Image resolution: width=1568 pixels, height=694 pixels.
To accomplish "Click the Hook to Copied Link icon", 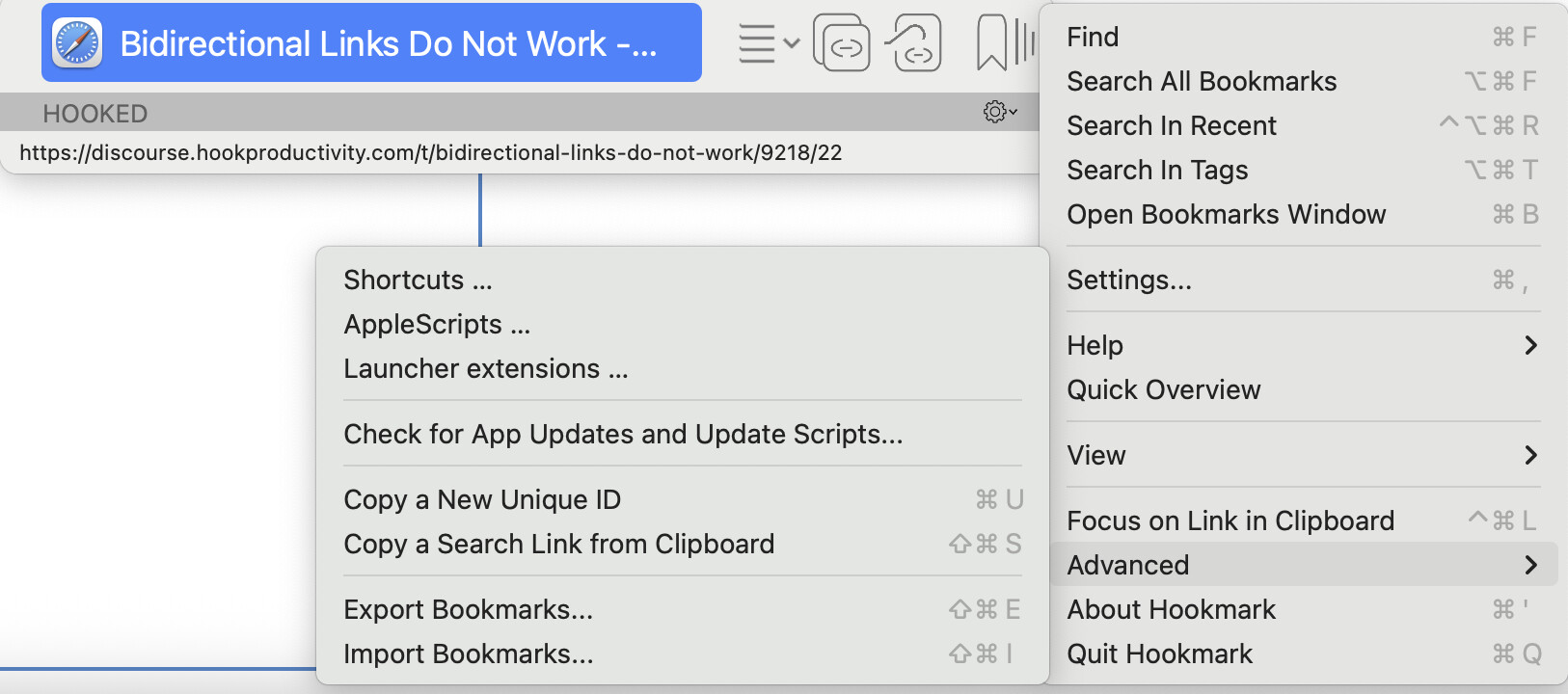I will 913,43.
